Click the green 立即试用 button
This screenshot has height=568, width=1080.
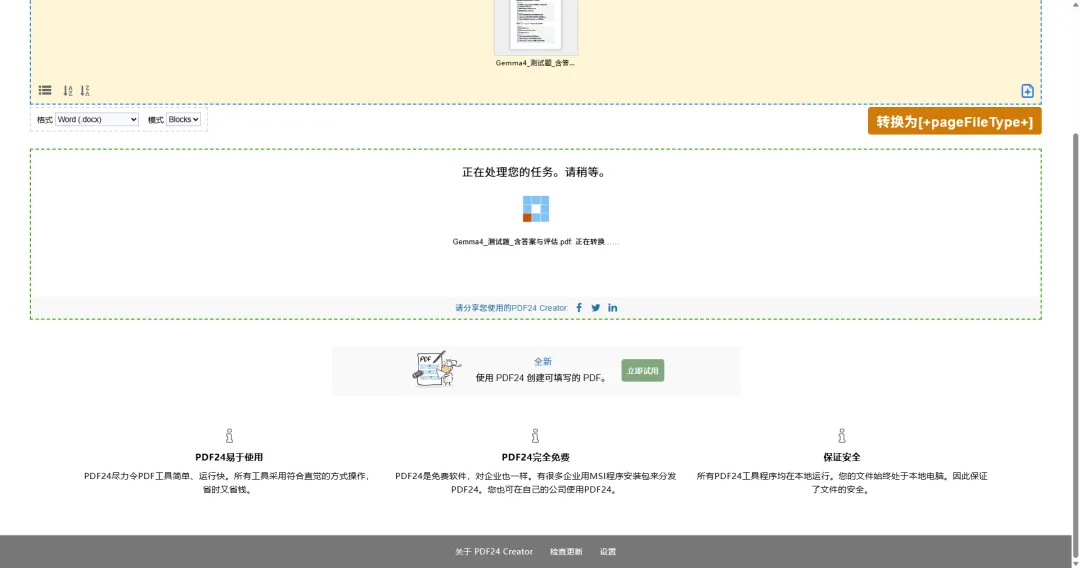point(643,370)
